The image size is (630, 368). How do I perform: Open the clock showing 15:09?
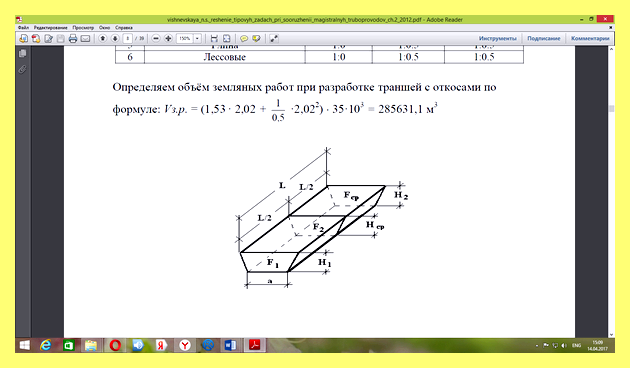(597, 346)
